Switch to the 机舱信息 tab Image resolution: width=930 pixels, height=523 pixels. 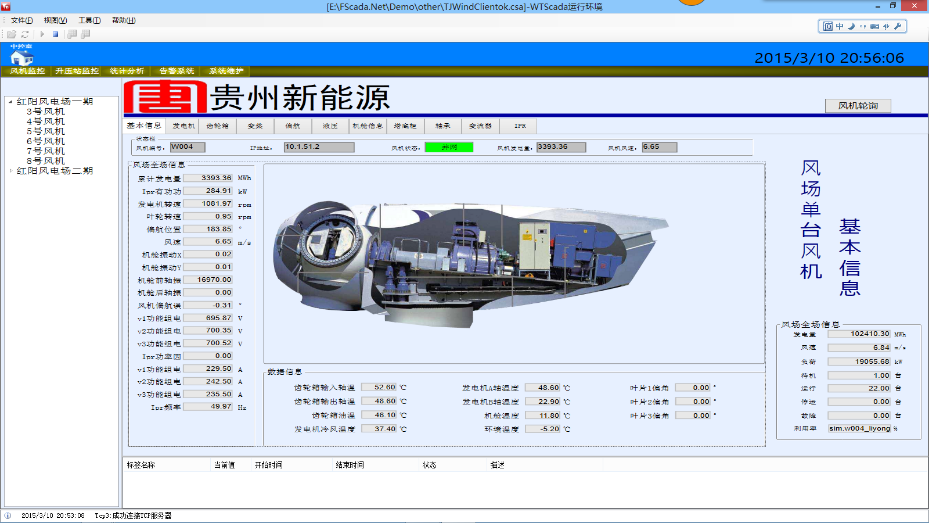pos(368,126)
